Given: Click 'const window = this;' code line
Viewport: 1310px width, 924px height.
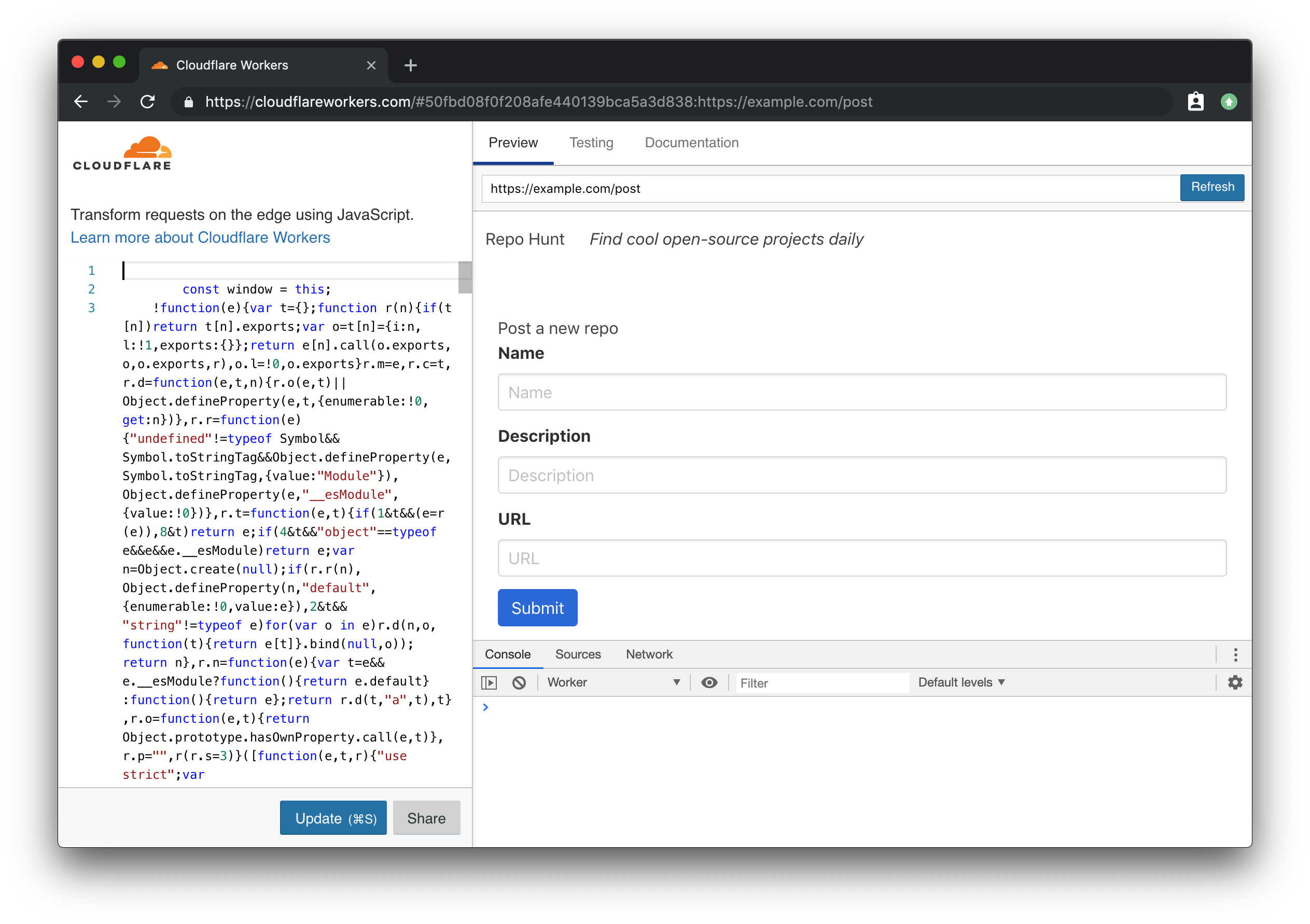Looking at the screenshot, I should 256,289.
